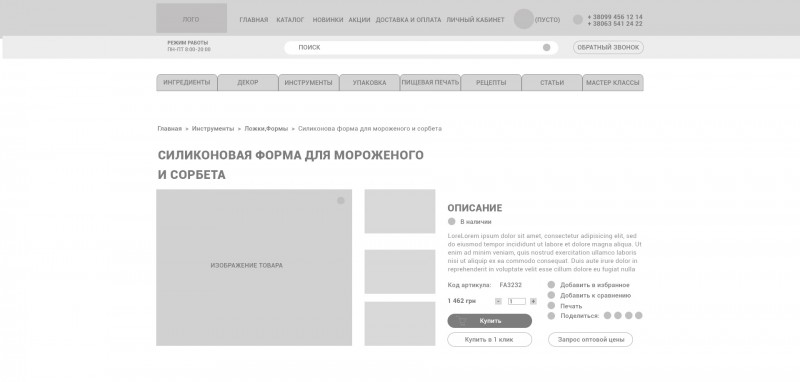Click the Инструменты breadcrumb link
800x382 pixels.
213,129
